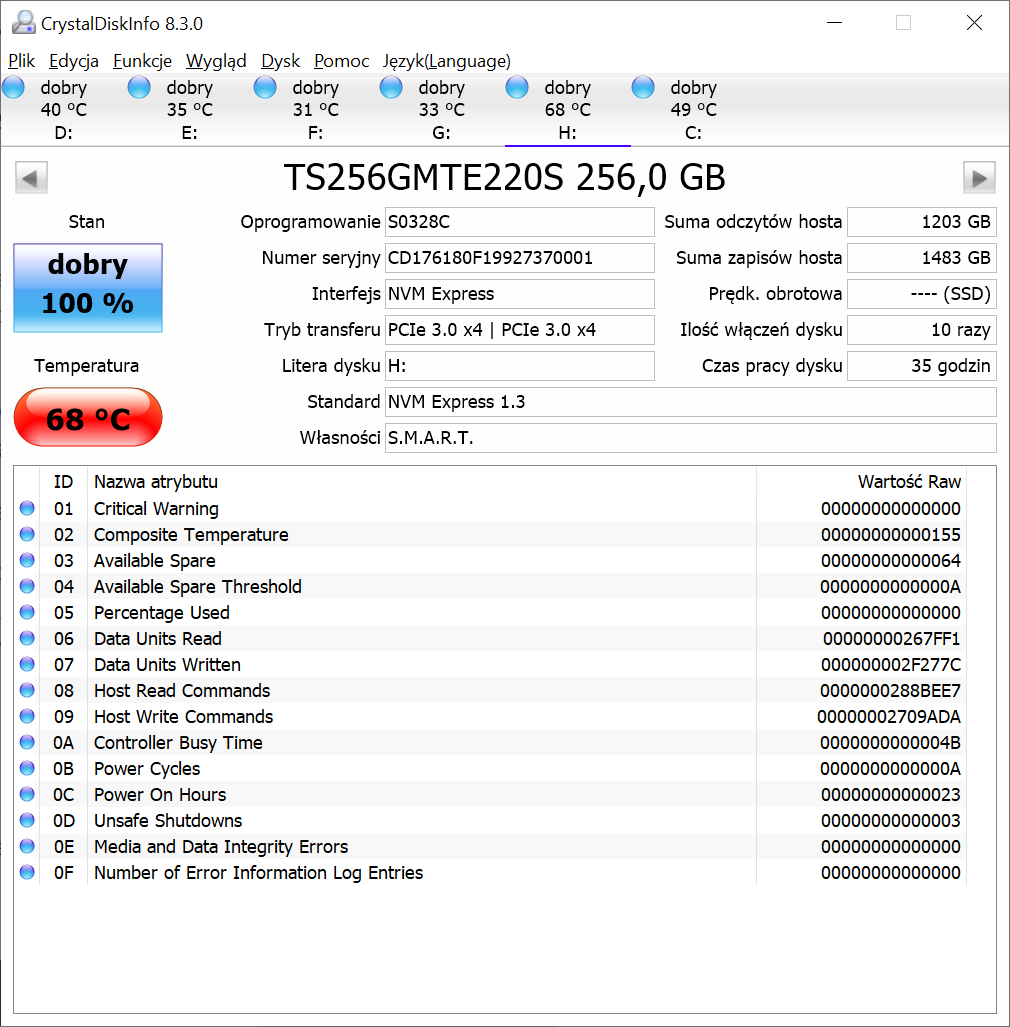Select the 'Composite Temperature' attribute name

[x=191, y=535]
